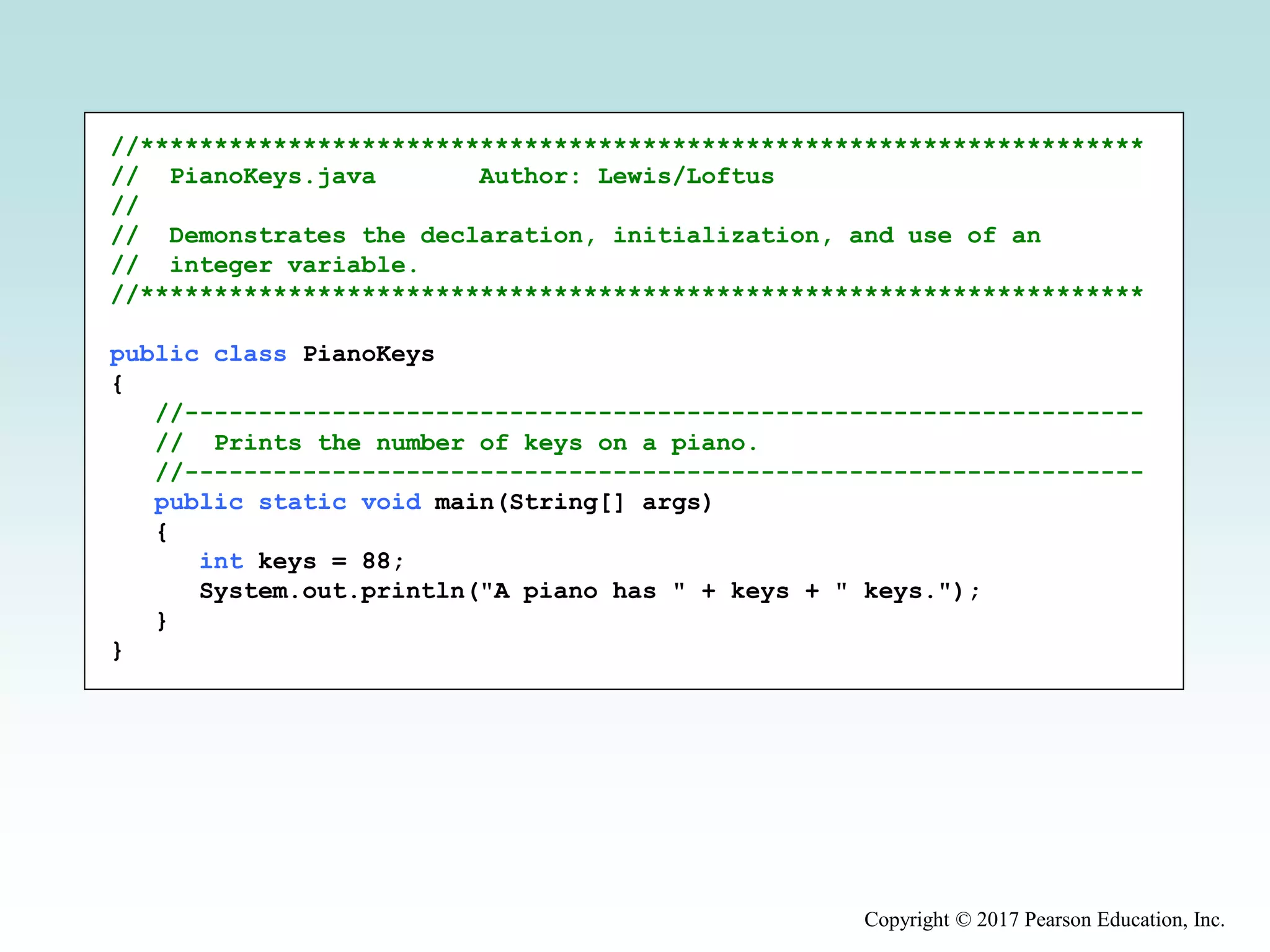1270x952 pixels.
Task: Click the PianoKeys class name
Action: click(368, 355)
